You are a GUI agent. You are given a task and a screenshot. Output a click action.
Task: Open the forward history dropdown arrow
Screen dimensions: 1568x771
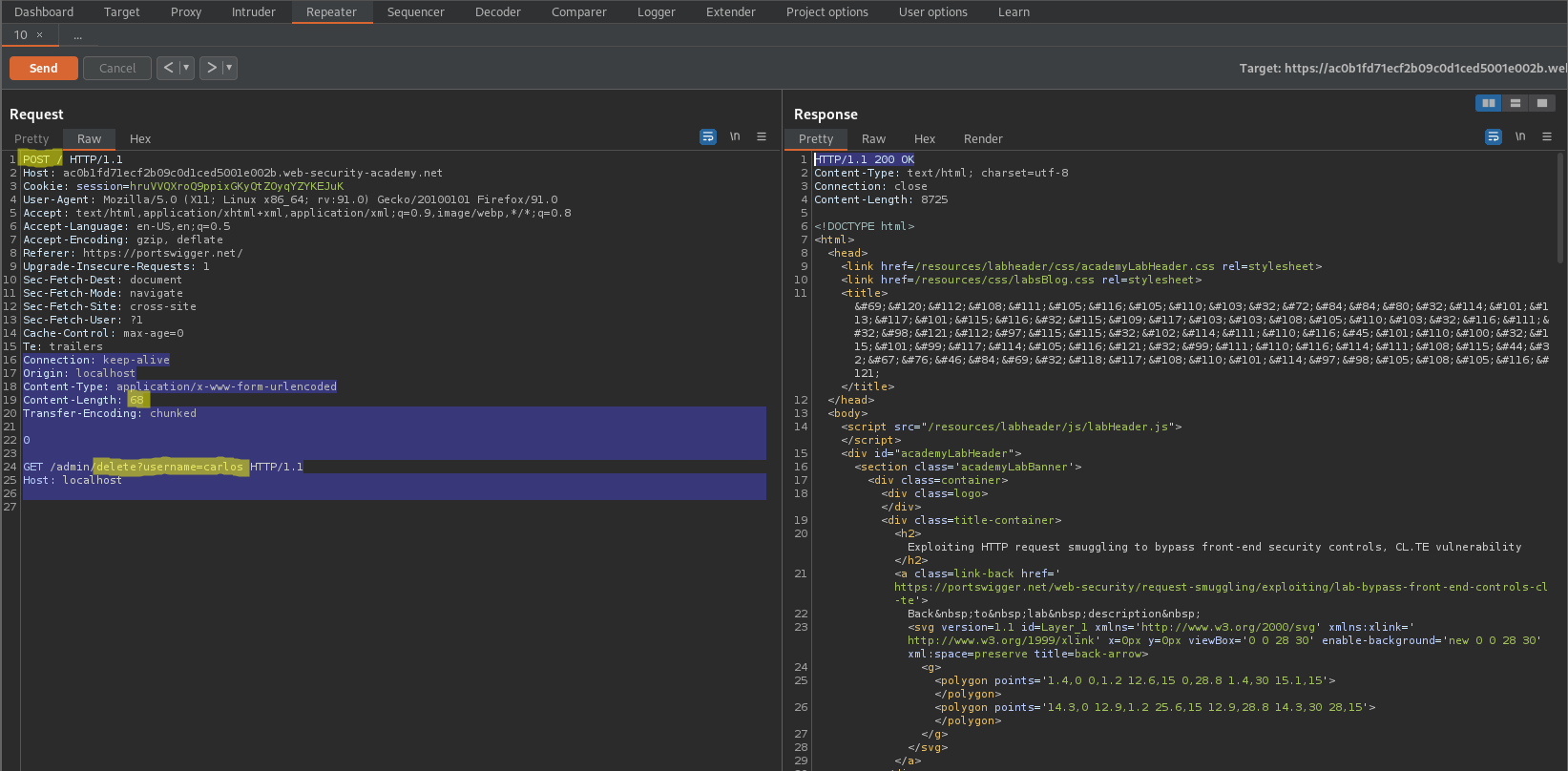pyautogui.click(x=229, y=68)
